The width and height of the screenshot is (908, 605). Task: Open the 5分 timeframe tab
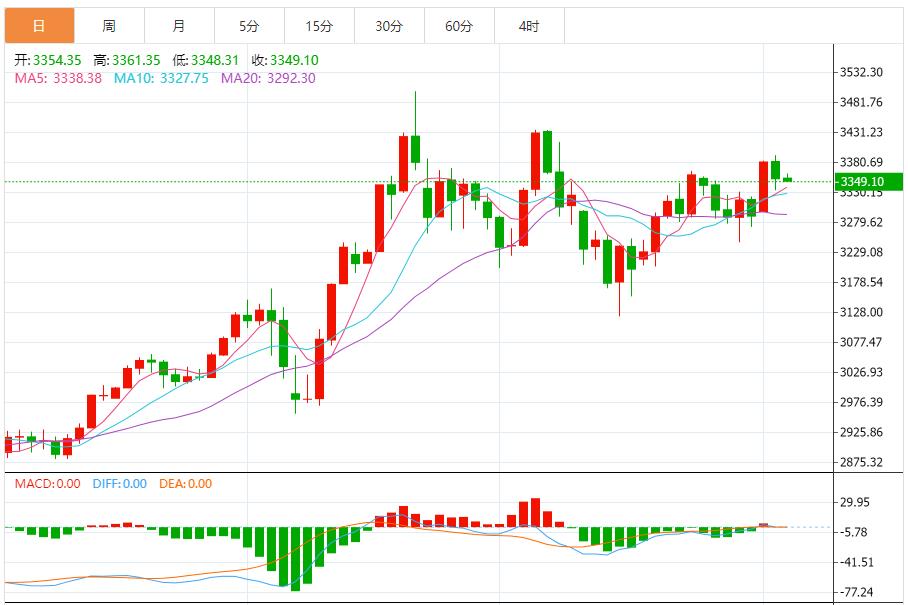click(250, 26)
